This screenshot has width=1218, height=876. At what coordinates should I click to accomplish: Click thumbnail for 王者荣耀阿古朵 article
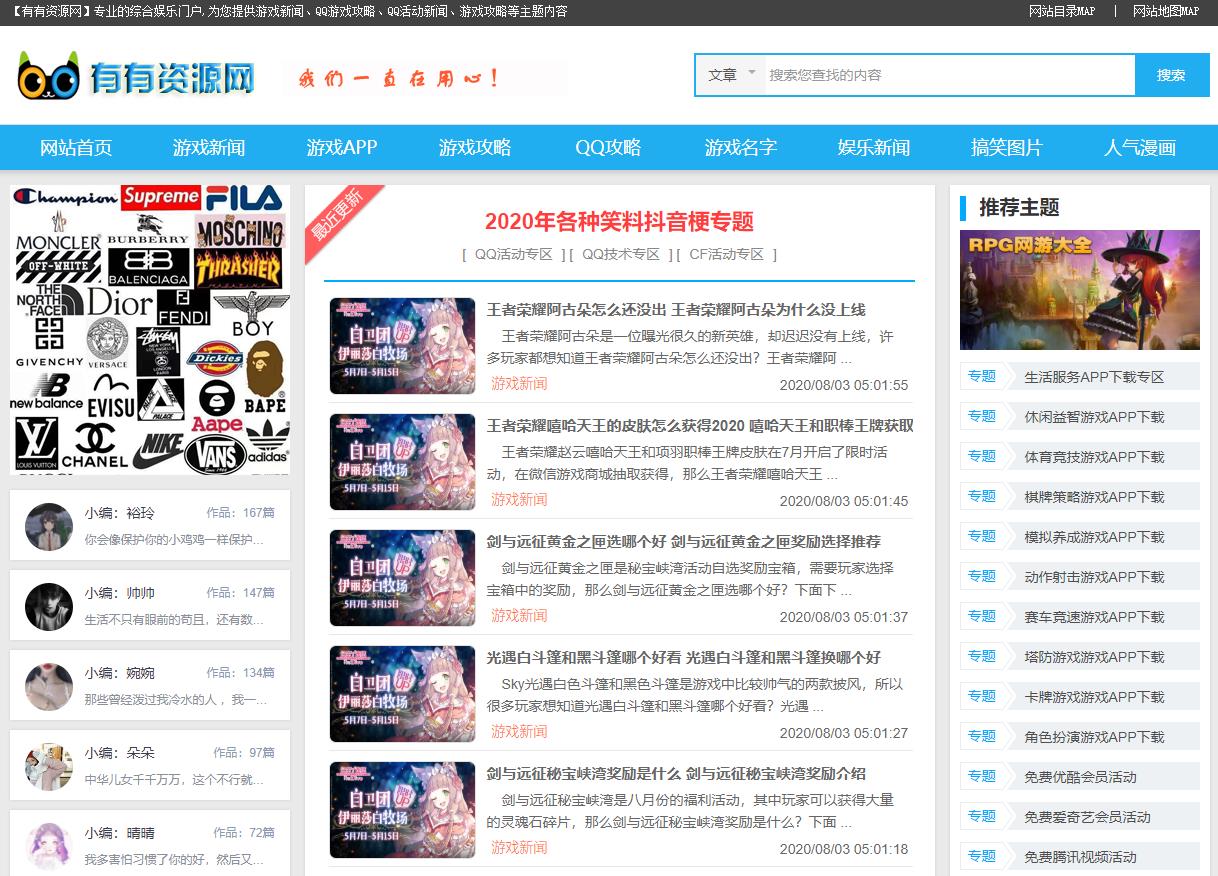pos(403,346)
